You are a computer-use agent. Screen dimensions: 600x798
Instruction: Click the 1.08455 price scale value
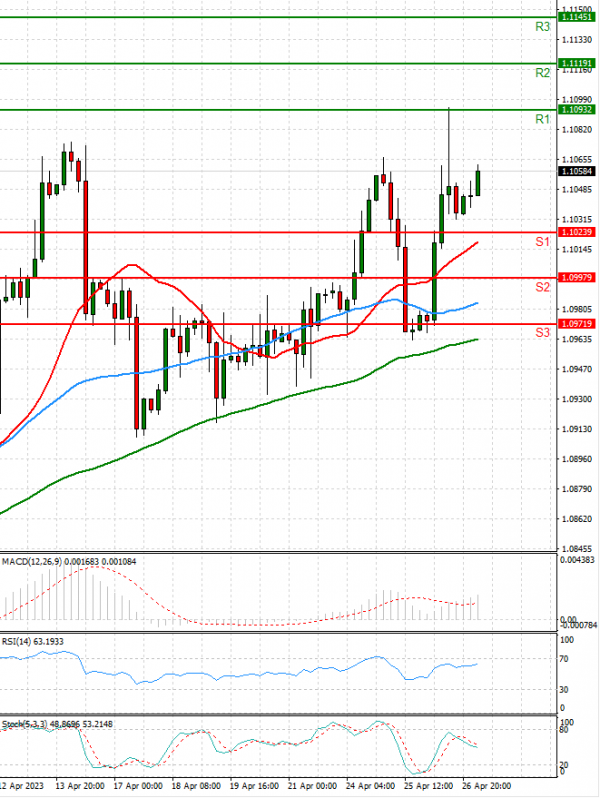coord(577,549)
